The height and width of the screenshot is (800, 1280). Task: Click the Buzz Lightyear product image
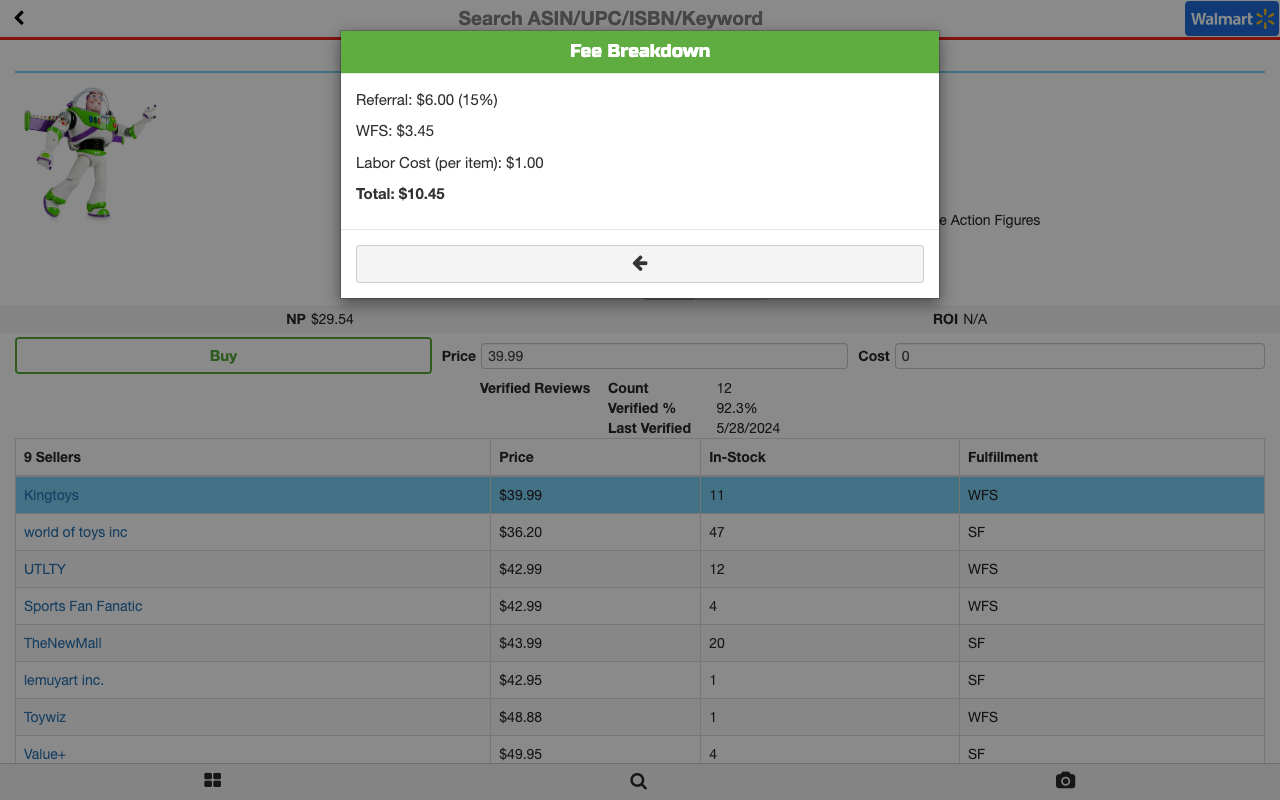(x=90, y=153)
